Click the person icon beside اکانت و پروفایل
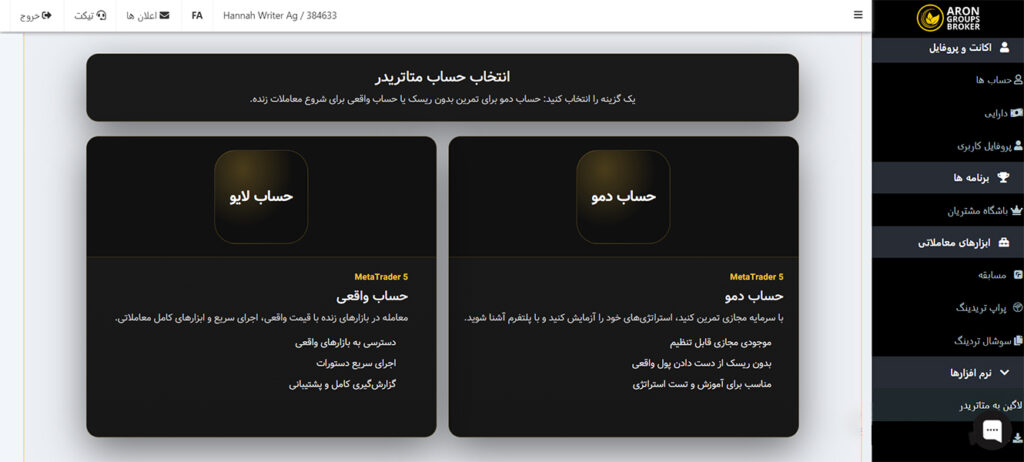 1004,47
